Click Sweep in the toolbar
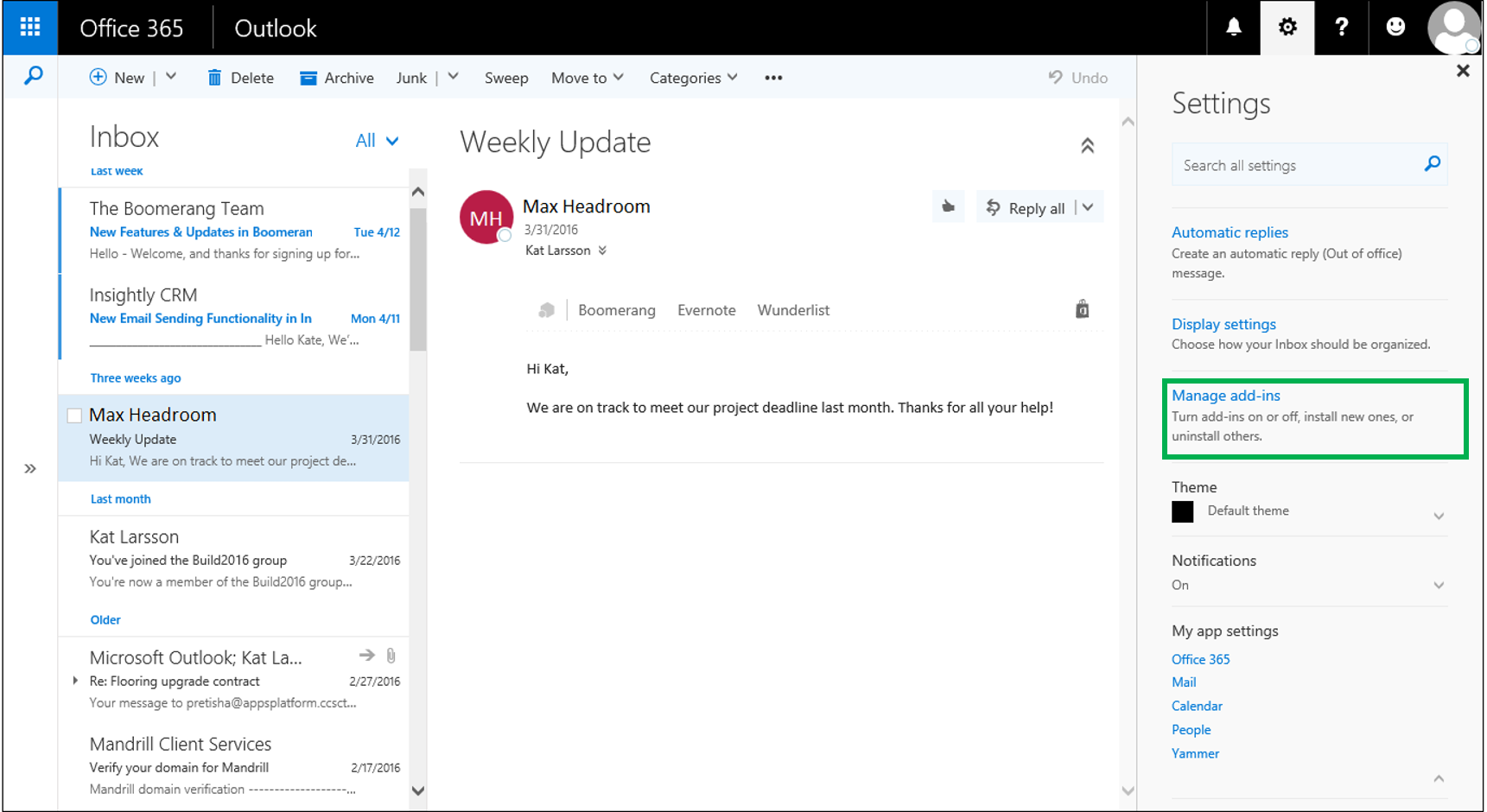Screen dimensions: 1487x812 point(506,78)
